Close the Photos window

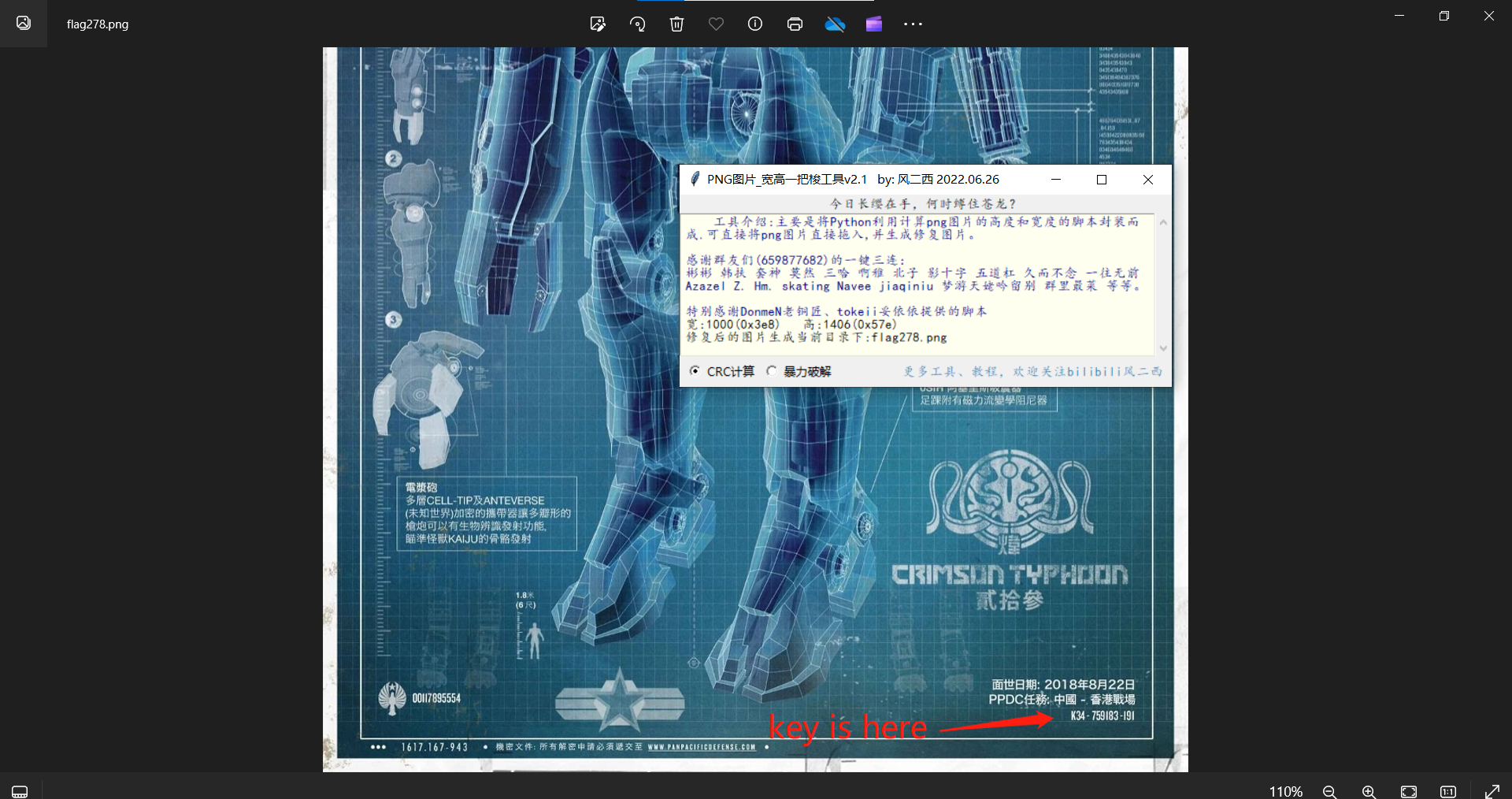1489,16
